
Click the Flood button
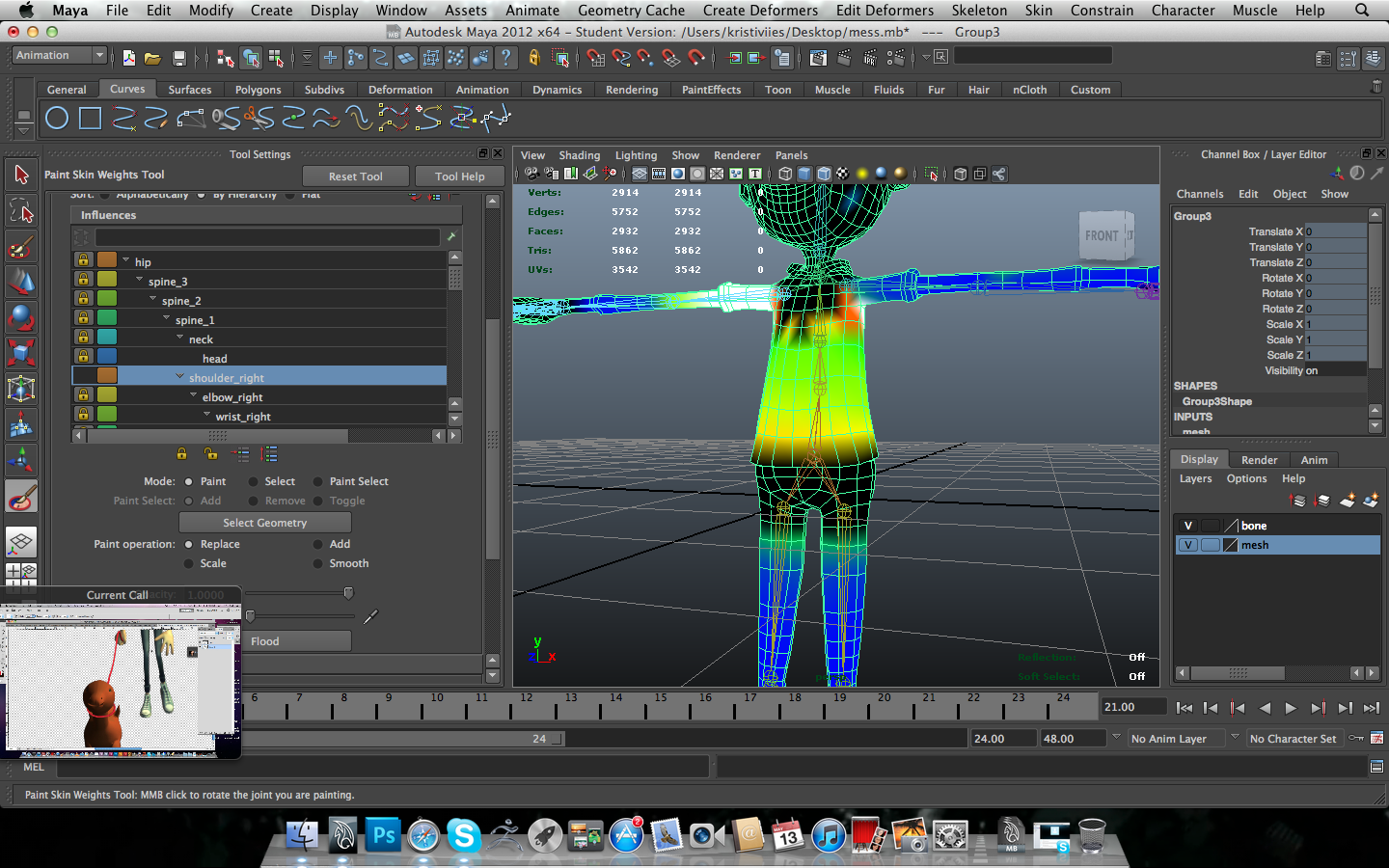tap(297, 641)
